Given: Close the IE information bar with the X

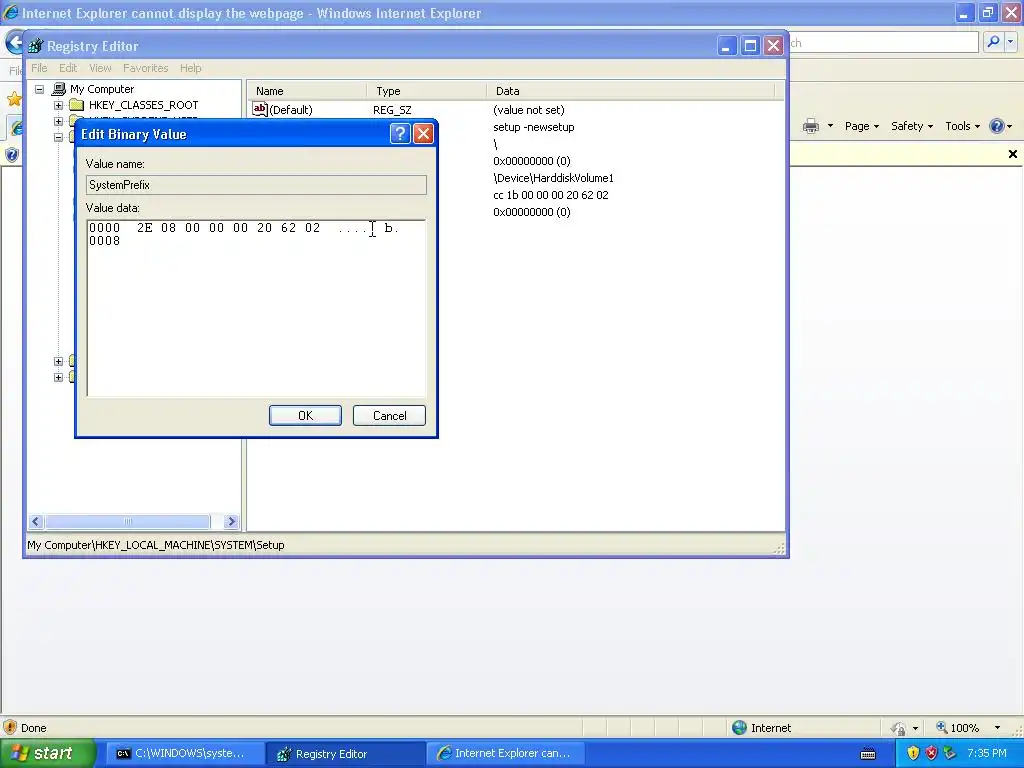Looking at the screenshot, I should (x=1012, y=154).
